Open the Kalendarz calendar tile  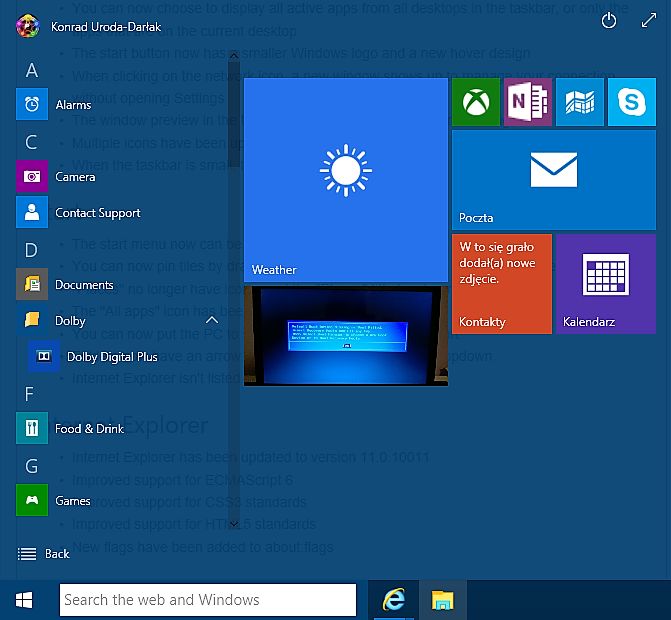pyautogui.click(x=606, y=284)
